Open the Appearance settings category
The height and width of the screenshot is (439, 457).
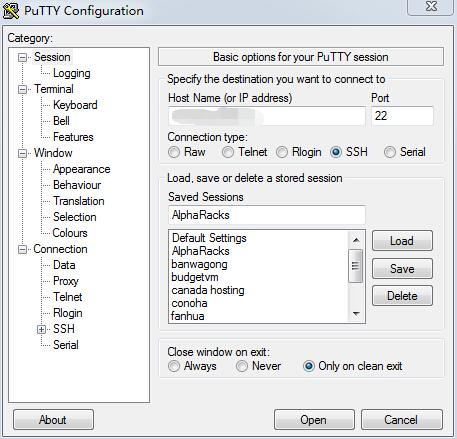[82, 169]
